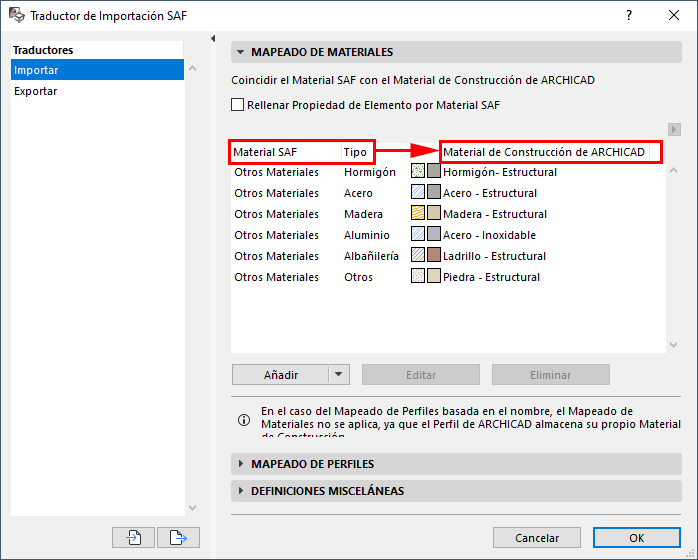Click the Hormigón- Estructural material name

(x=500, y=172)
